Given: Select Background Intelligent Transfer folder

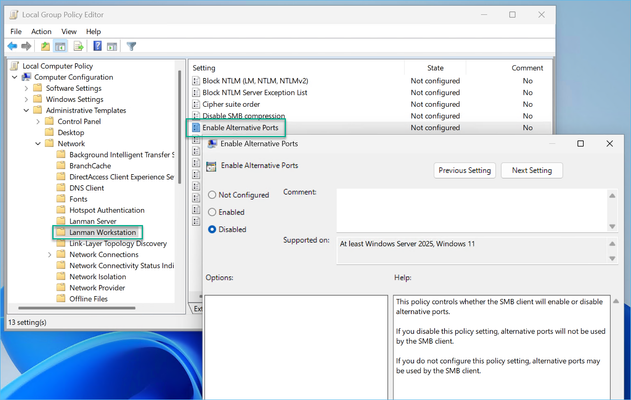Looking at the screenshot, I should pos(122,155).
